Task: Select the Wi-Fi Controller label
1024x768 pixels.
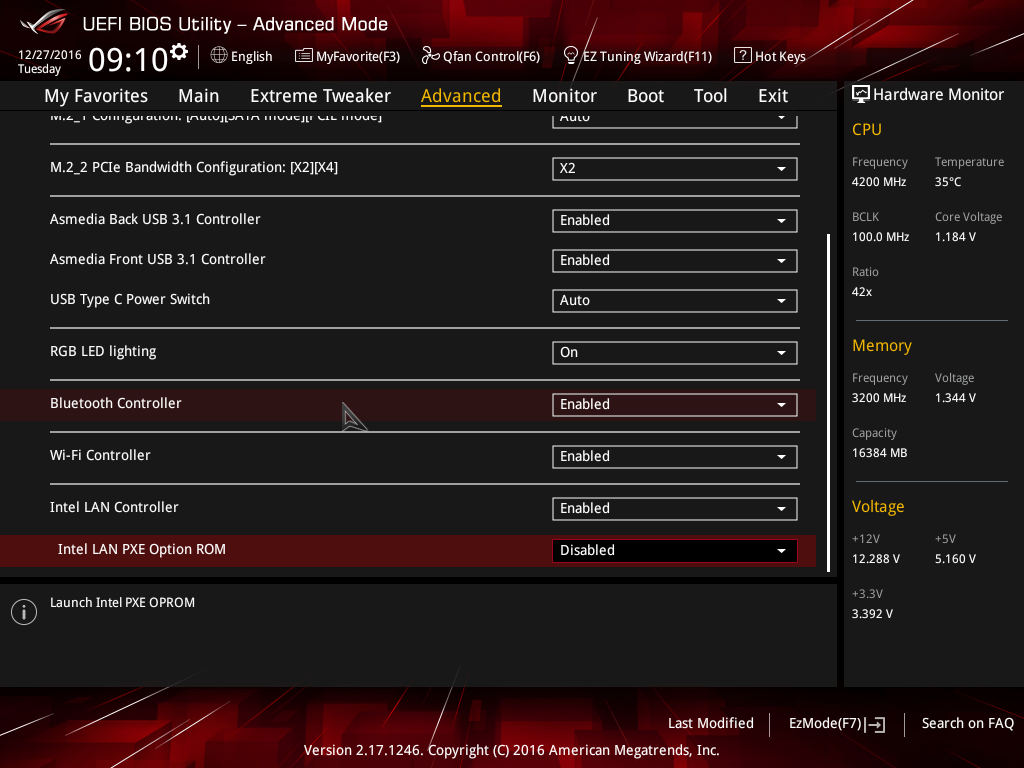Action: click(100, 455)
